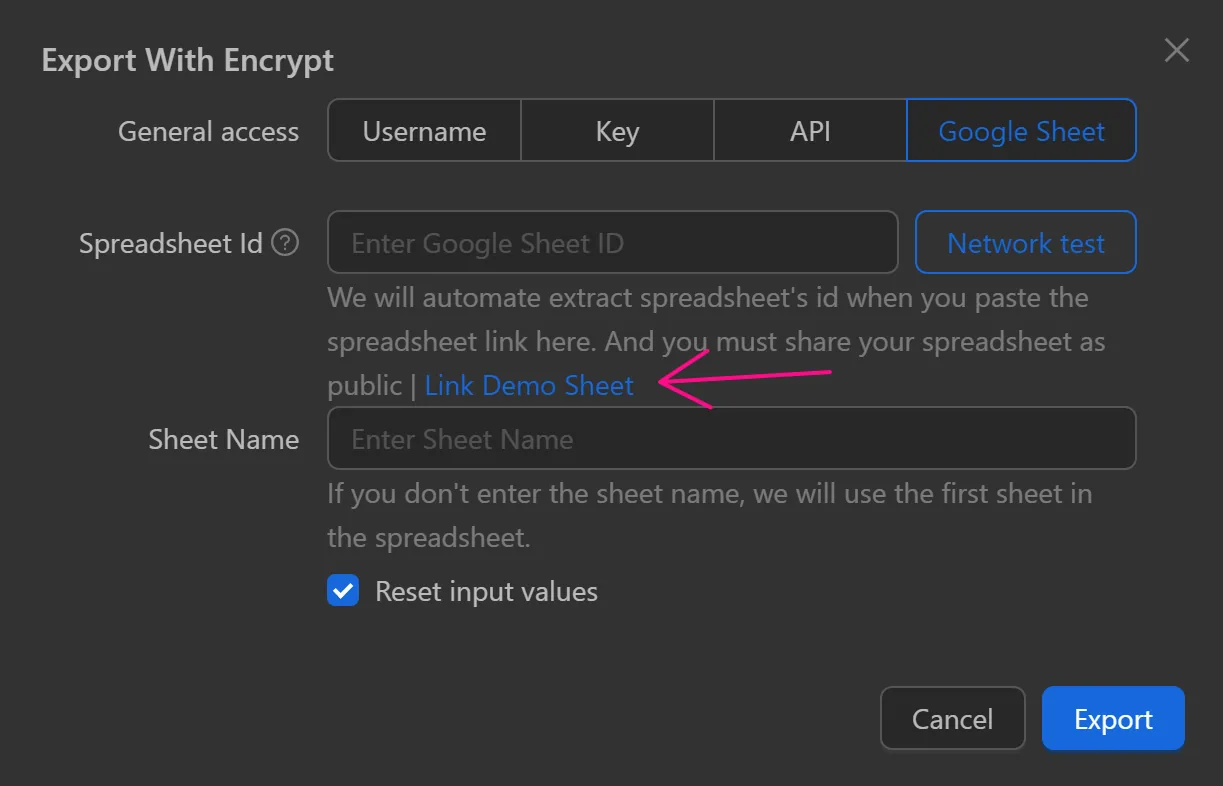Switch to the Key tab
This screenshot has width=1223, height=786.
coord(616,130)
